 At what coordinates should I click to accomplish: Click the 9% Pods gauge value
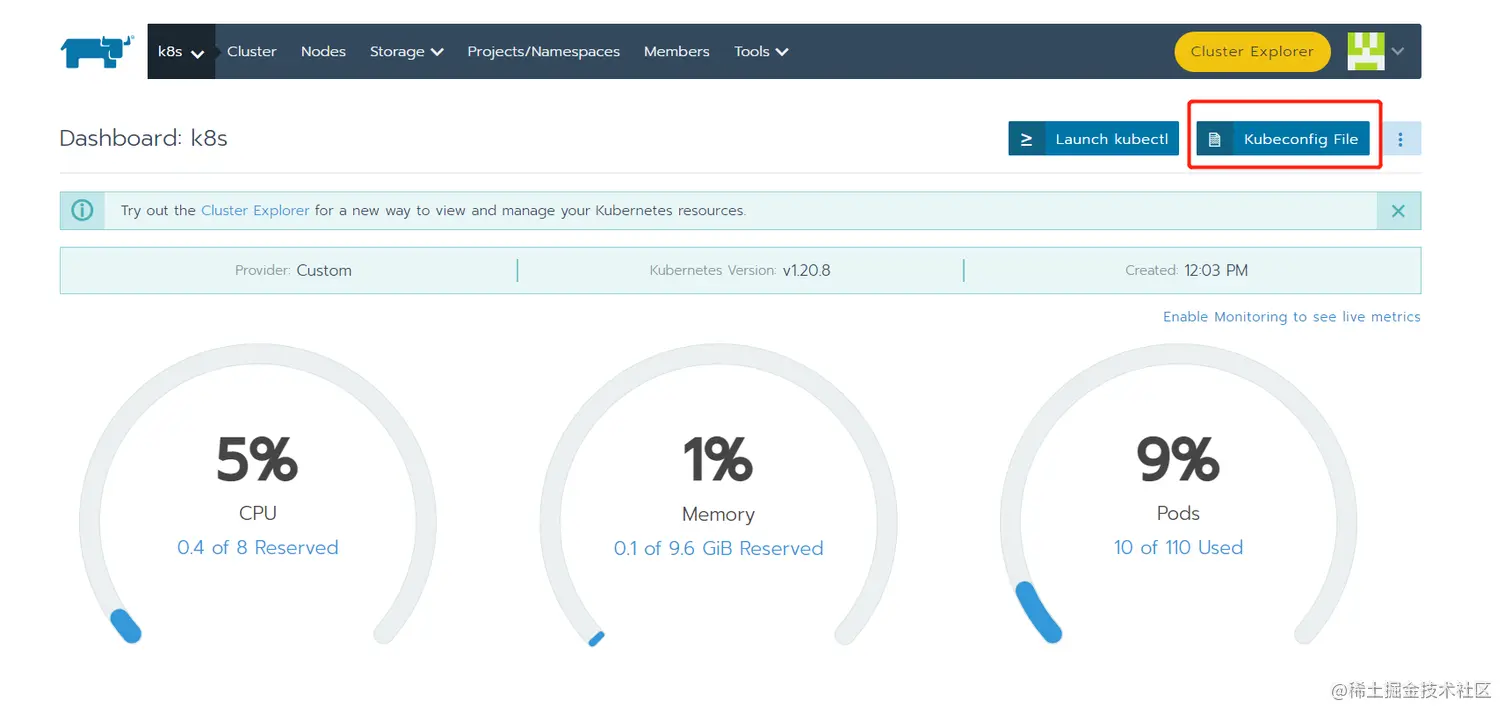[1178, 459]
